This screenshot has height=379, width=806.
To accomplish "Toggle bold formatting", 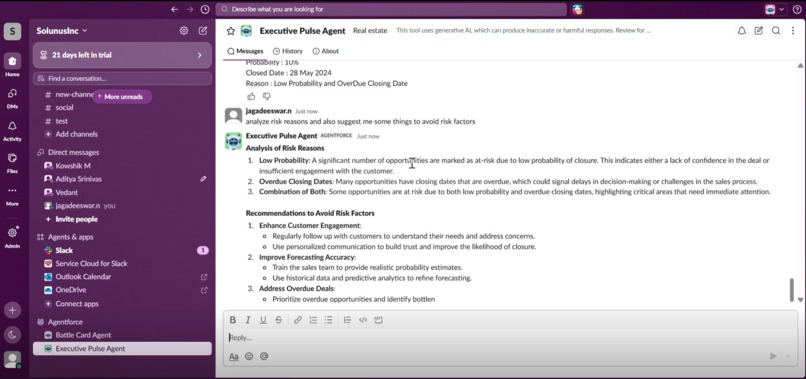I will 233,320.
